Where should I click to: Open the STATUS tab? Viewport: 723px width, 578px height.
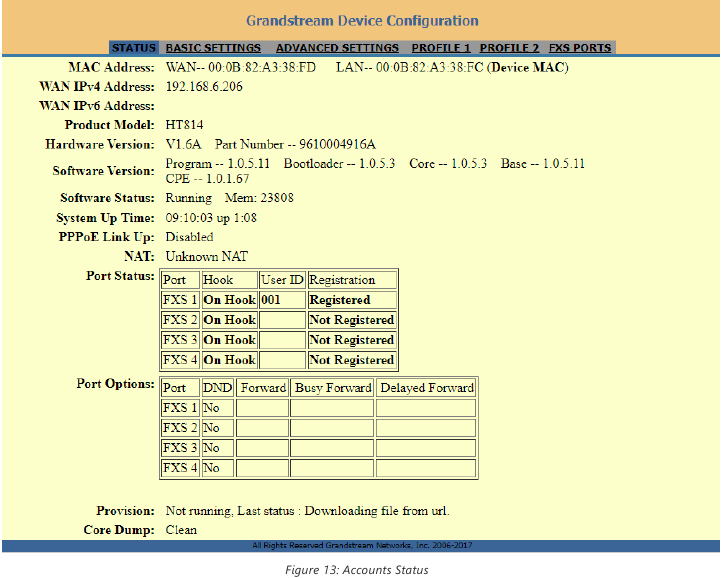(x=134, y=48)
